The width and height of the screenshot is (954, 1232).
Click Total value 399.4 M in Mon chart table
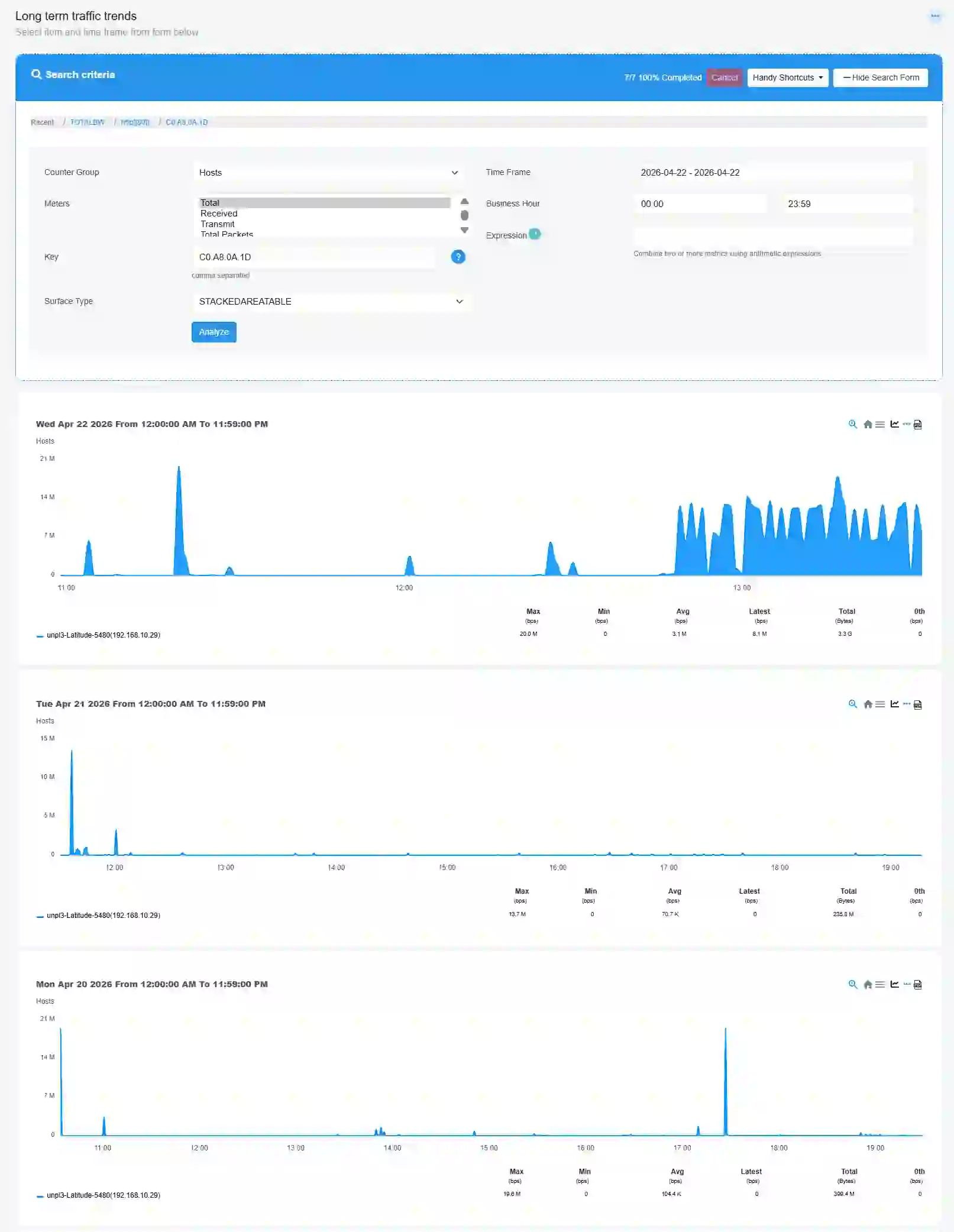click(843, 1194)
